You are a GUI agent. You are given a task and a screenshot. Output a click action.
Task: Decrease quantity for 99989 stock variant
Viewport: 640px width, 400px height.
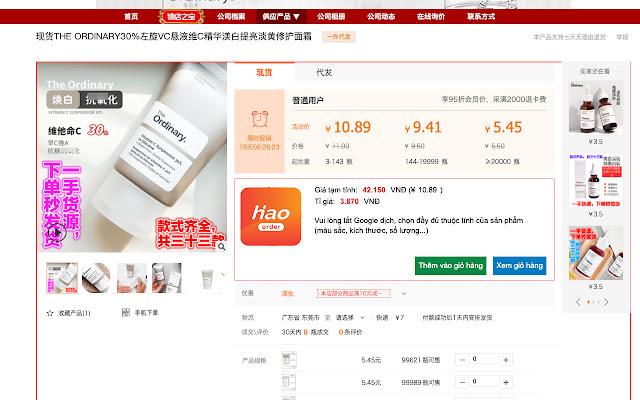pos(462,382)
